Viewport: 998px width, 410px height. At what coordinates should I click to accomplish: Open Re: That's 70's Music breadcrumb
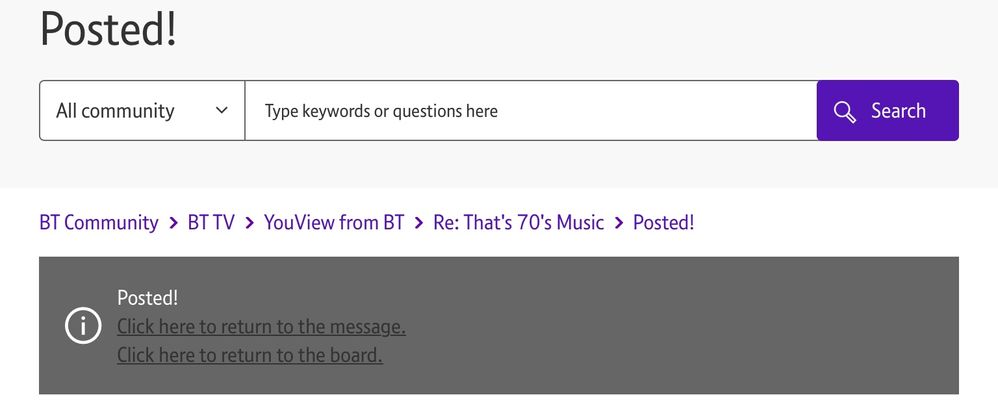518,222
